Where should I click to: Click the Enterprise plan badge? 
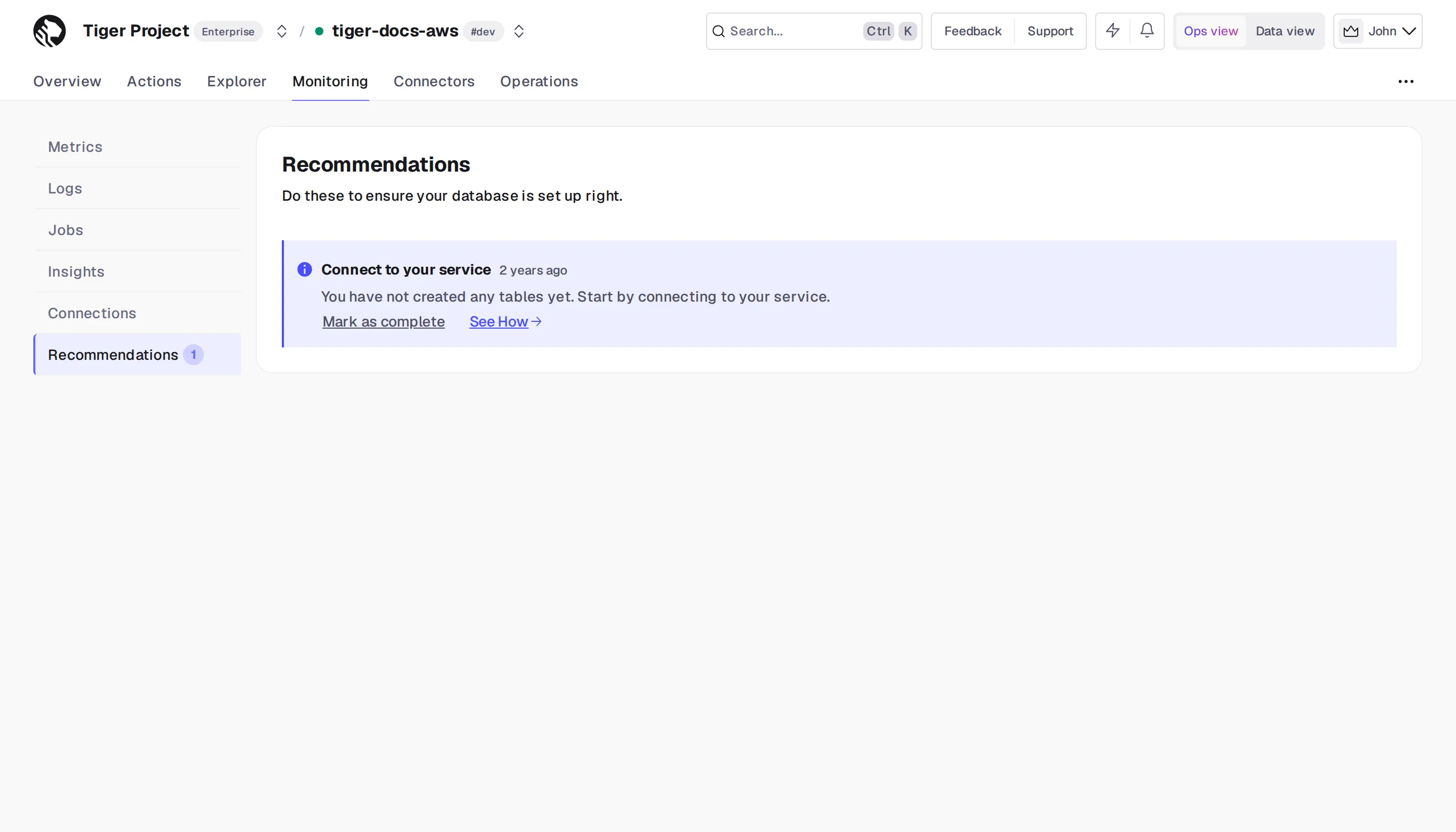pos(228,31)
